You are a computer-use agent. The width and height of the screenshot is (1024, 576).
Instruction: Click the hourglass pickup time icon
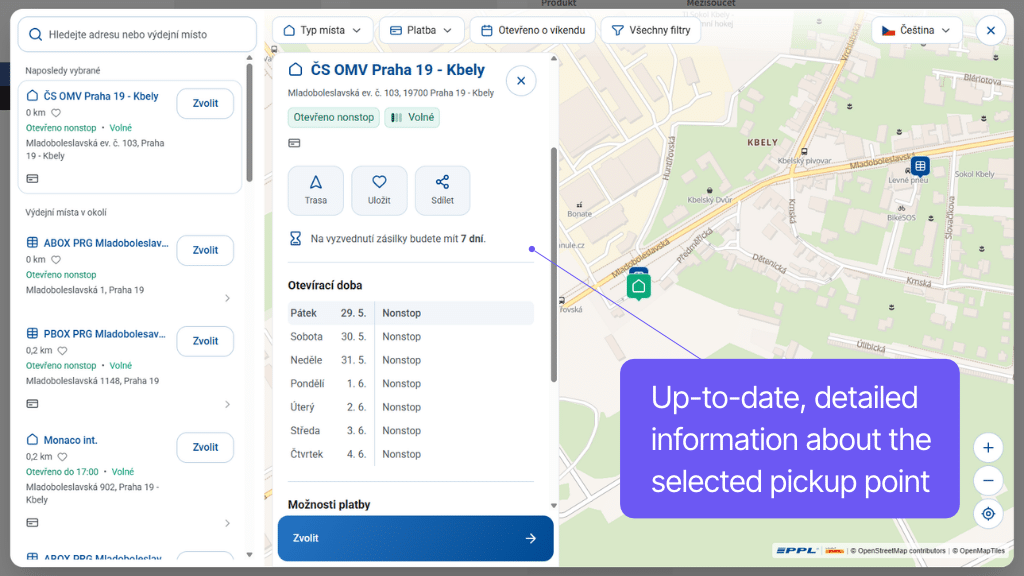295,238
